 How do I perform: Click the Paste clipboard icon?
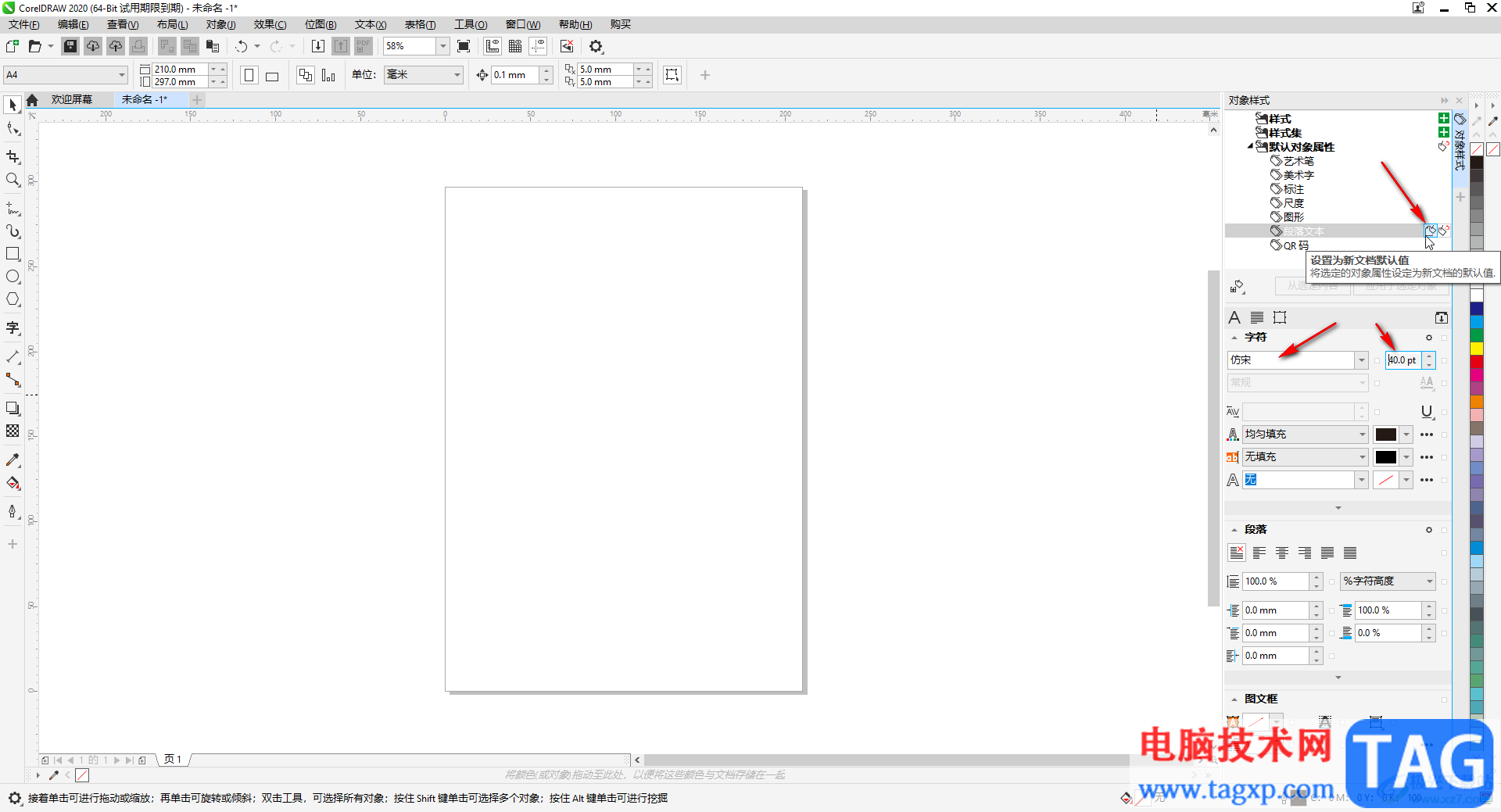213,46
